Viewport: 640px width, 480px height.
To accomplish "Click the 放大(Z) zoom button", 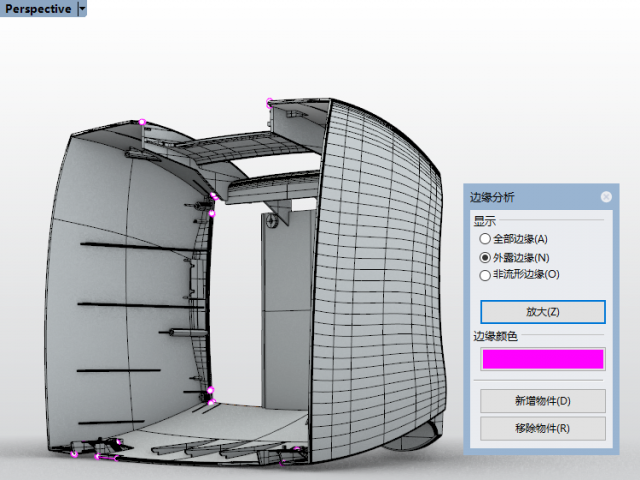I will (x=542, y=312).
